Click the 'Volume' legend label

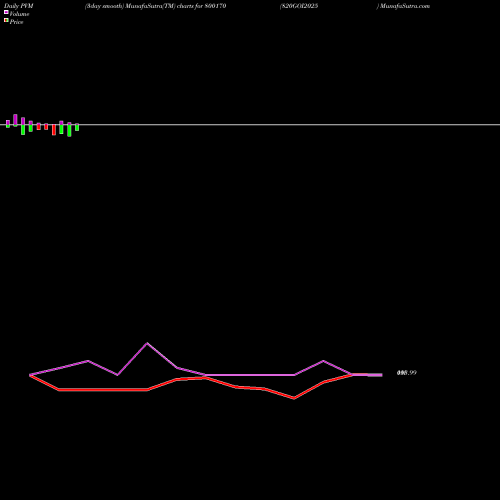pos(19,14)
